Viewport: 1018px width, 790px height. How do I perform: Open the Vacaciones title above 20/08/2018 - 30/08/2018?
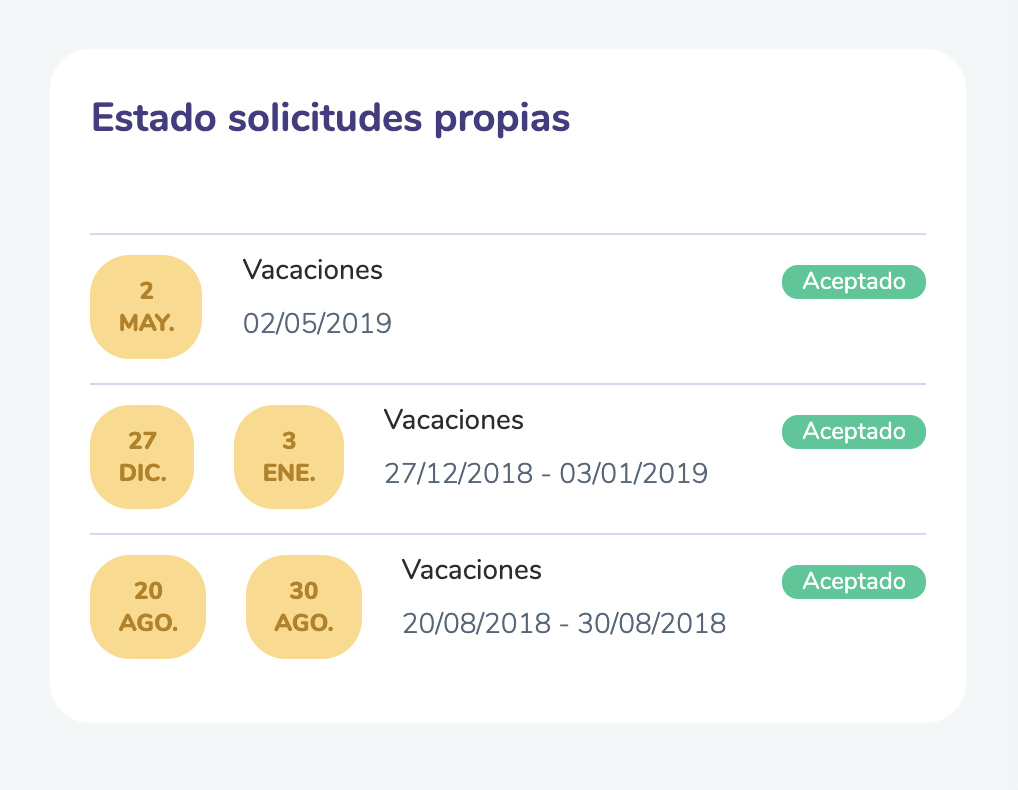pyautogui.click(x=471, y=570)
